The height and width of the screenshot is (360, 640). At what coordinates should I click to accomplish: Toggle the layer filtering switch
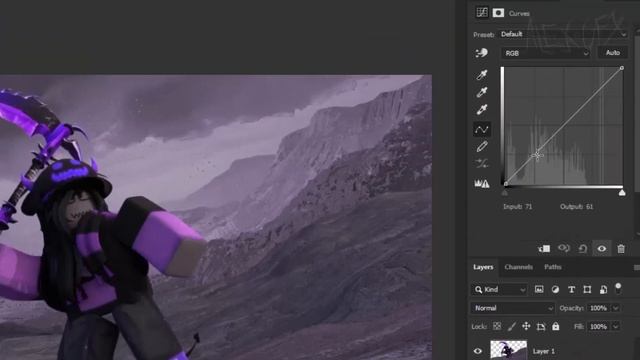pos(618,288)
